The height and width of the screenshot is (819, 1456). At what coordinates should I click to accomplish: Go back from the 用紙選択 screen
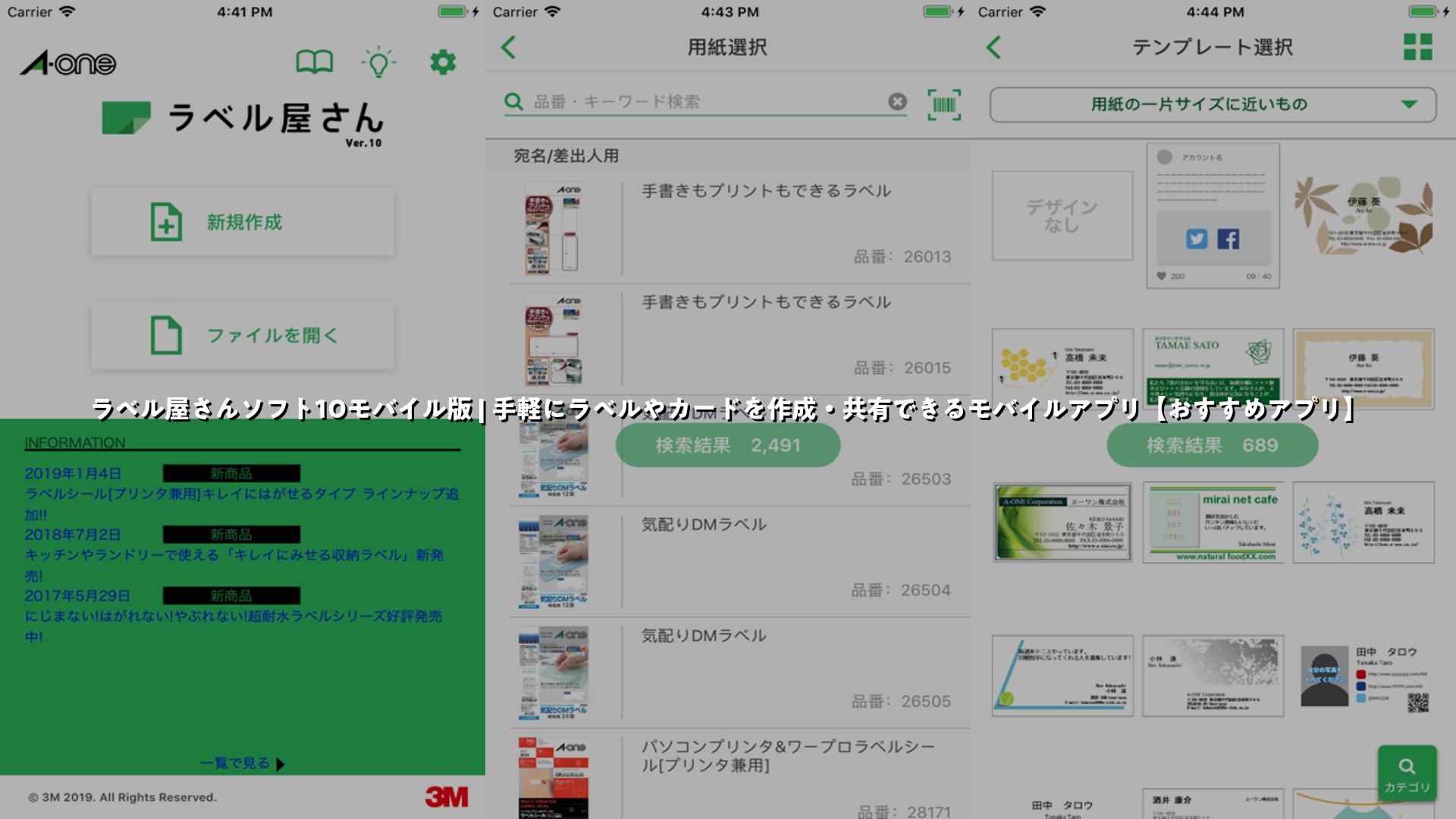click(x=509, y=47)
